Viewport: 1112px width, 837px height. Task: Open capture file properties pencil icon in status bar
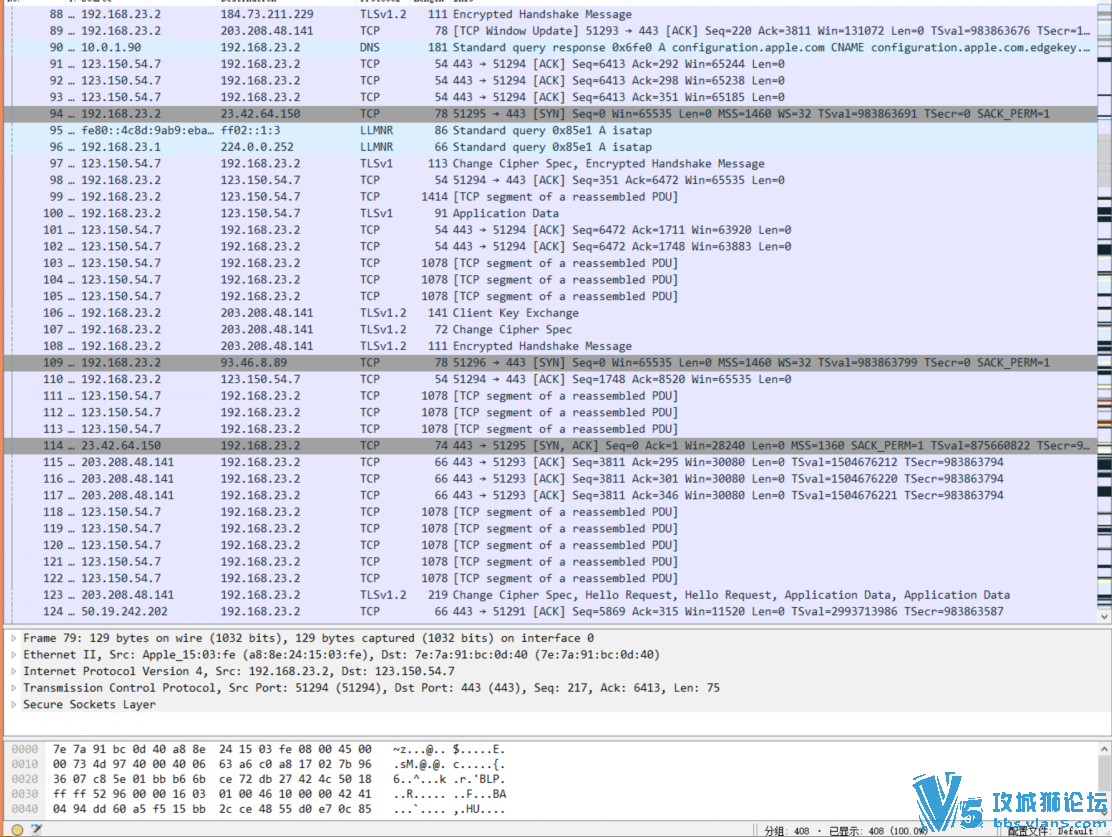(36, 829)
